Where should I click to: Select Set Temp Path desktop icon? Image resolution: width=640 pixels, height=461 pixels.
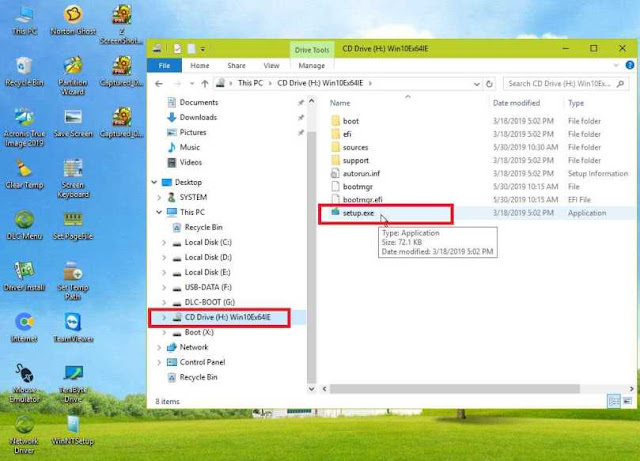(73, 281)
